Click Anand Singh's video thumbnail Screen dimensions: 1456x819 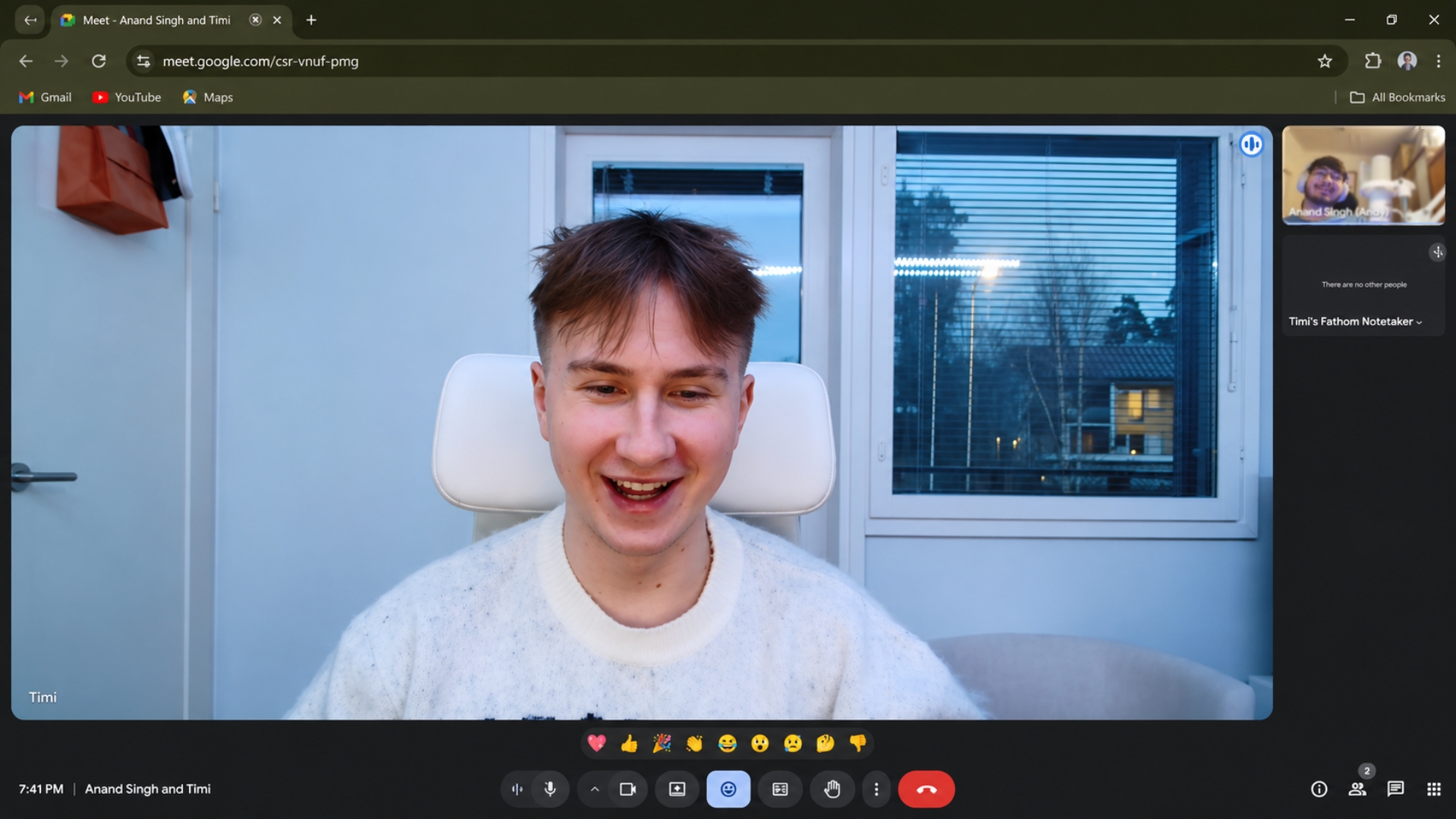click(1363, 175)
